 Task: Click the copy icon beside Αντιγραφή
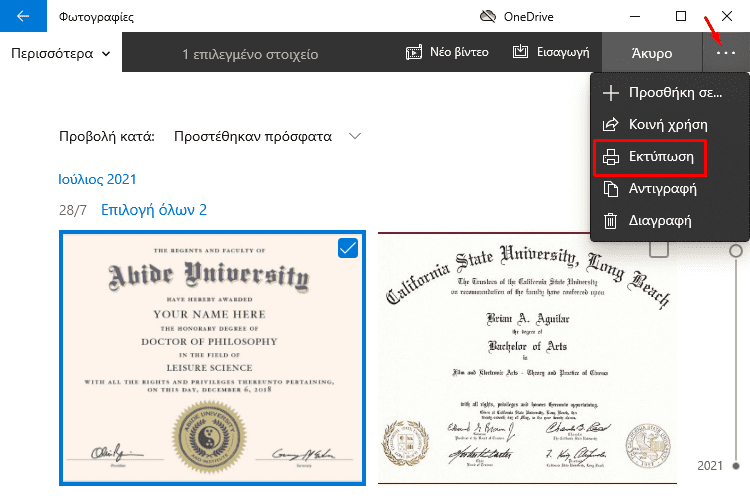[x=611, y=189]
